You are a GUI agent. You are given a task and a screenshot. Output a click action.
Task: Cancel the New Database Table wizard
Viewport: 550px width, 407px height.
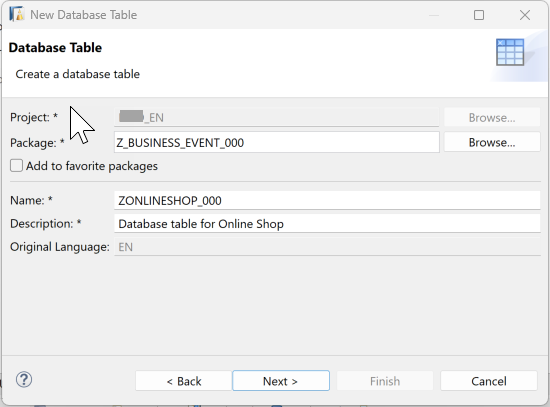coord(489,381)
